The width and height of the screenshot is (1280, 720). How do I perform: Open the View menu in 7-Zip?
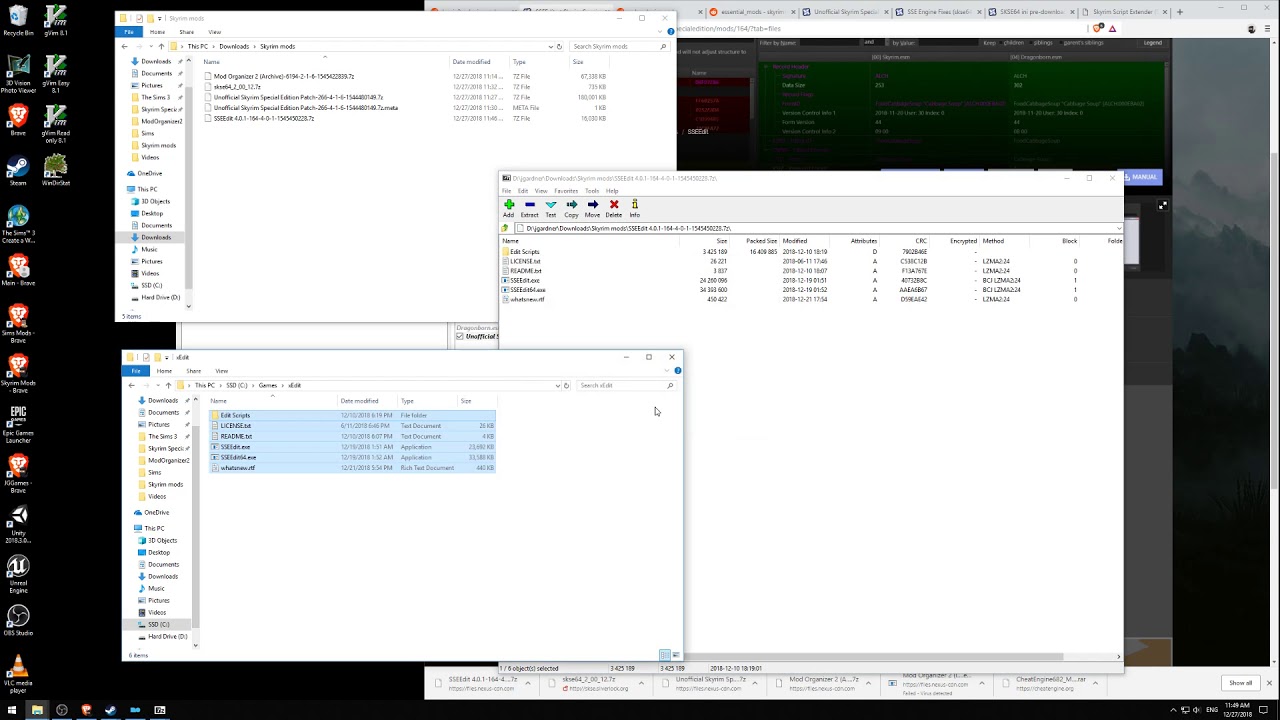pos(541,191)
